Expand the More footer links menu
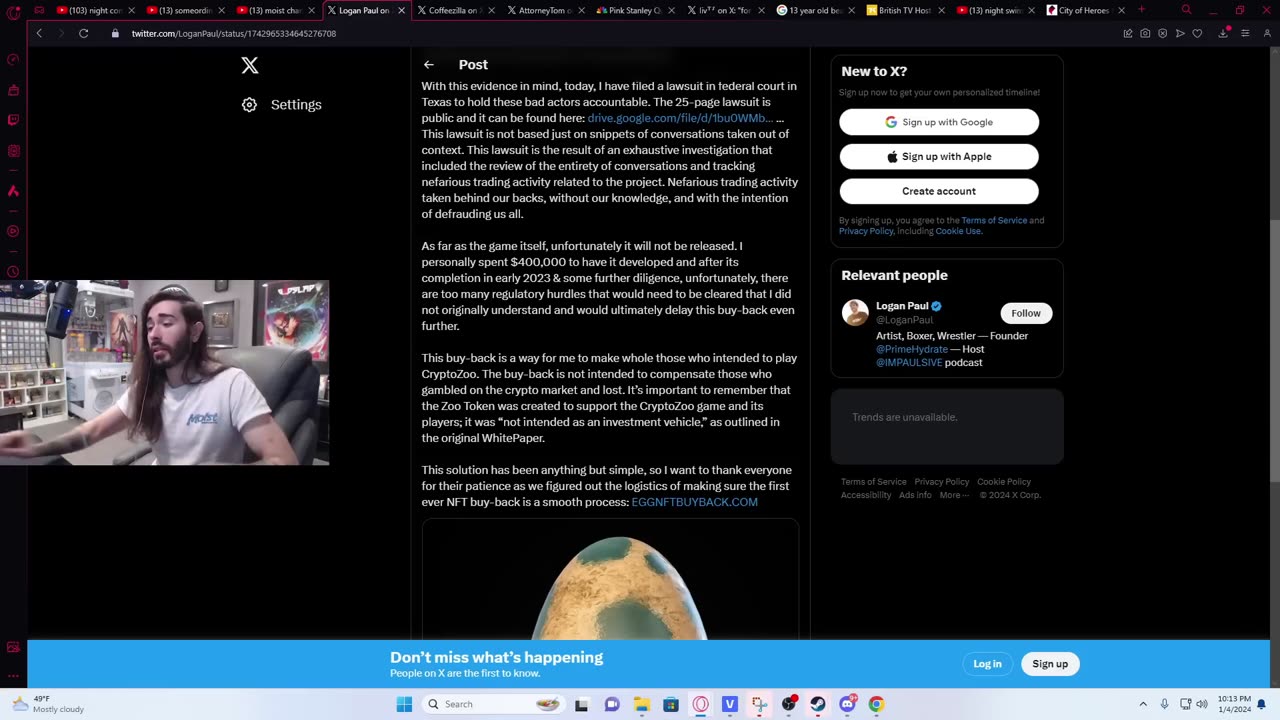The image size is (1280, 720). [x=953, y=495]
